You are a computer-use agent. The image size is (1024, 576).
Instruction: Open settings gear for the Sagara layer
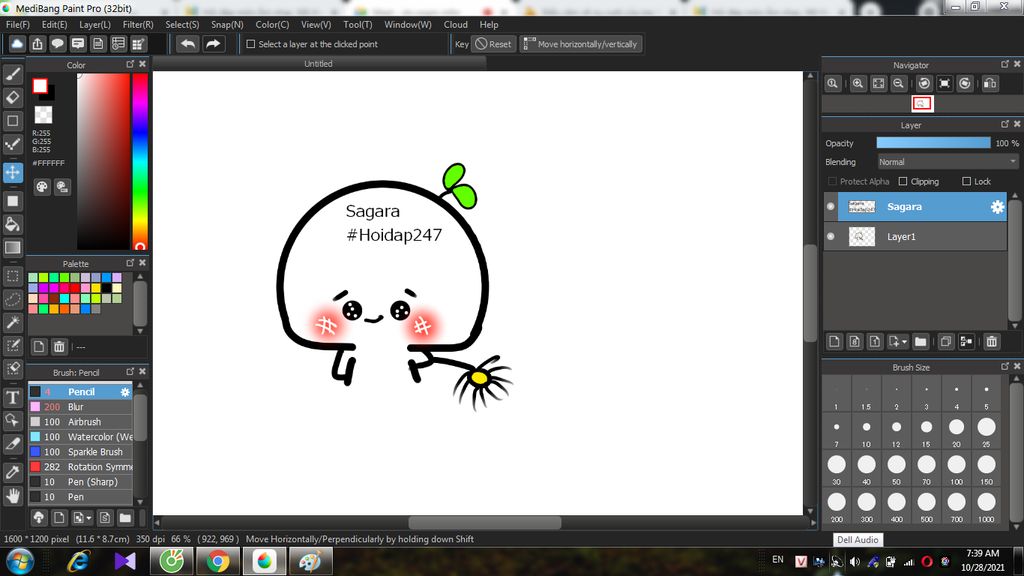pyautogui.click(x=997, y=207)
